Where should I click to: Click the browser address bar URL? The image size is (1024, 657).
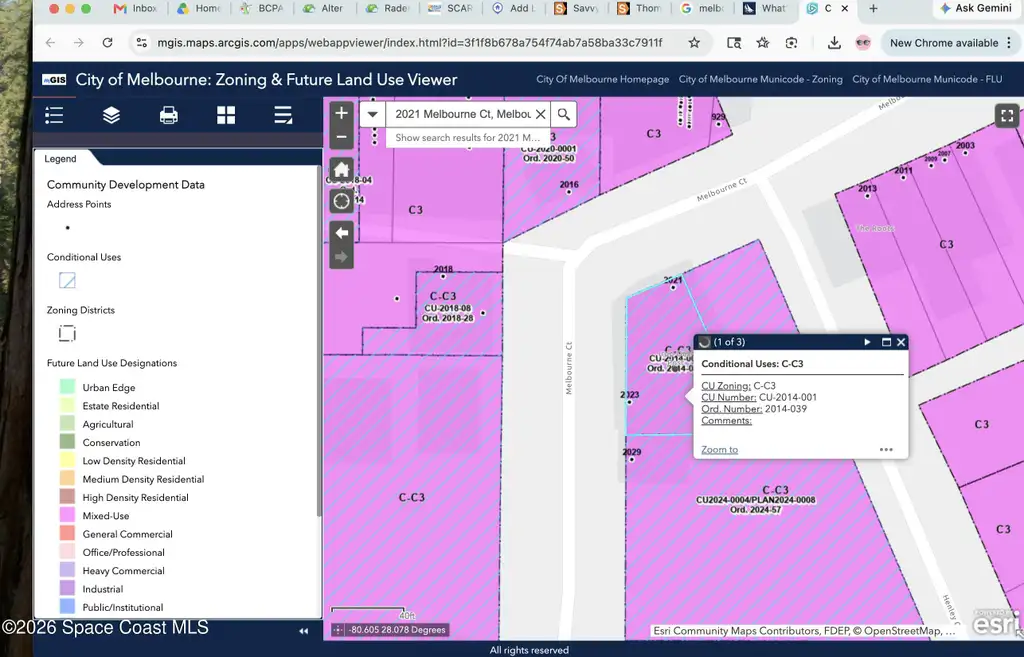(x=409, y=43)
